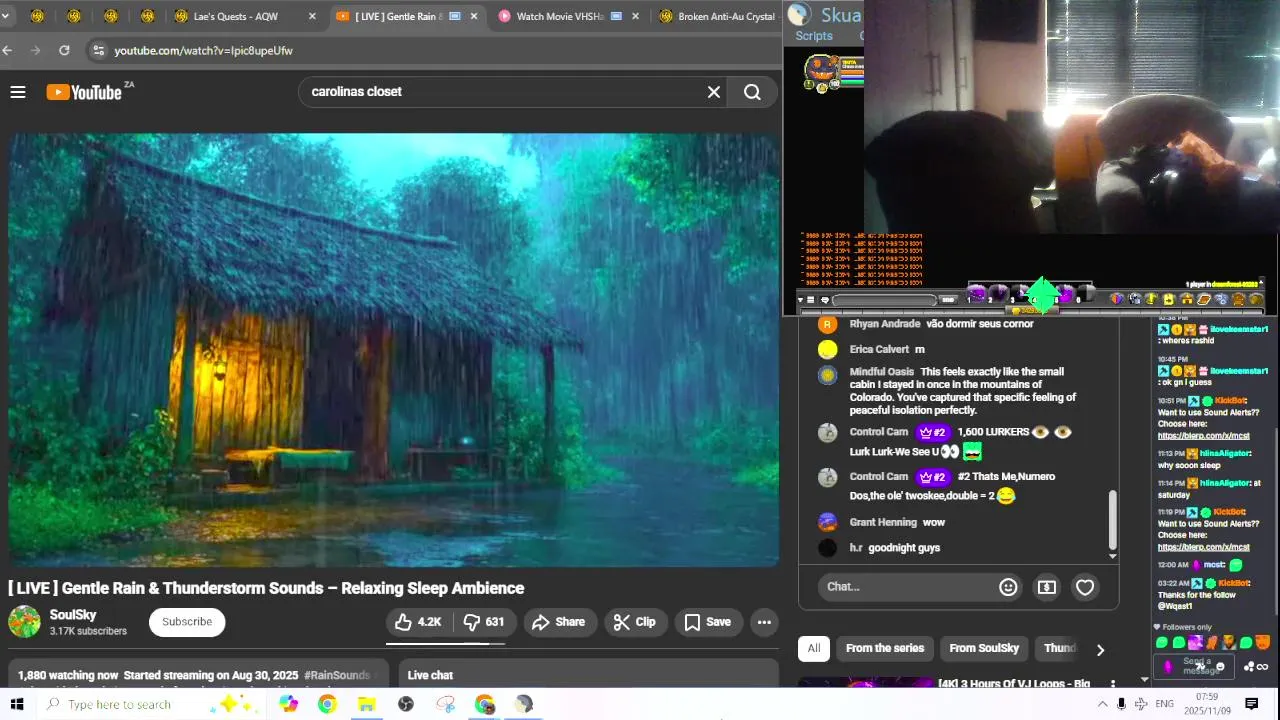Select the 'From the series' chip
The height and width of the screenshot is (720, 1280).
[885, 648]
